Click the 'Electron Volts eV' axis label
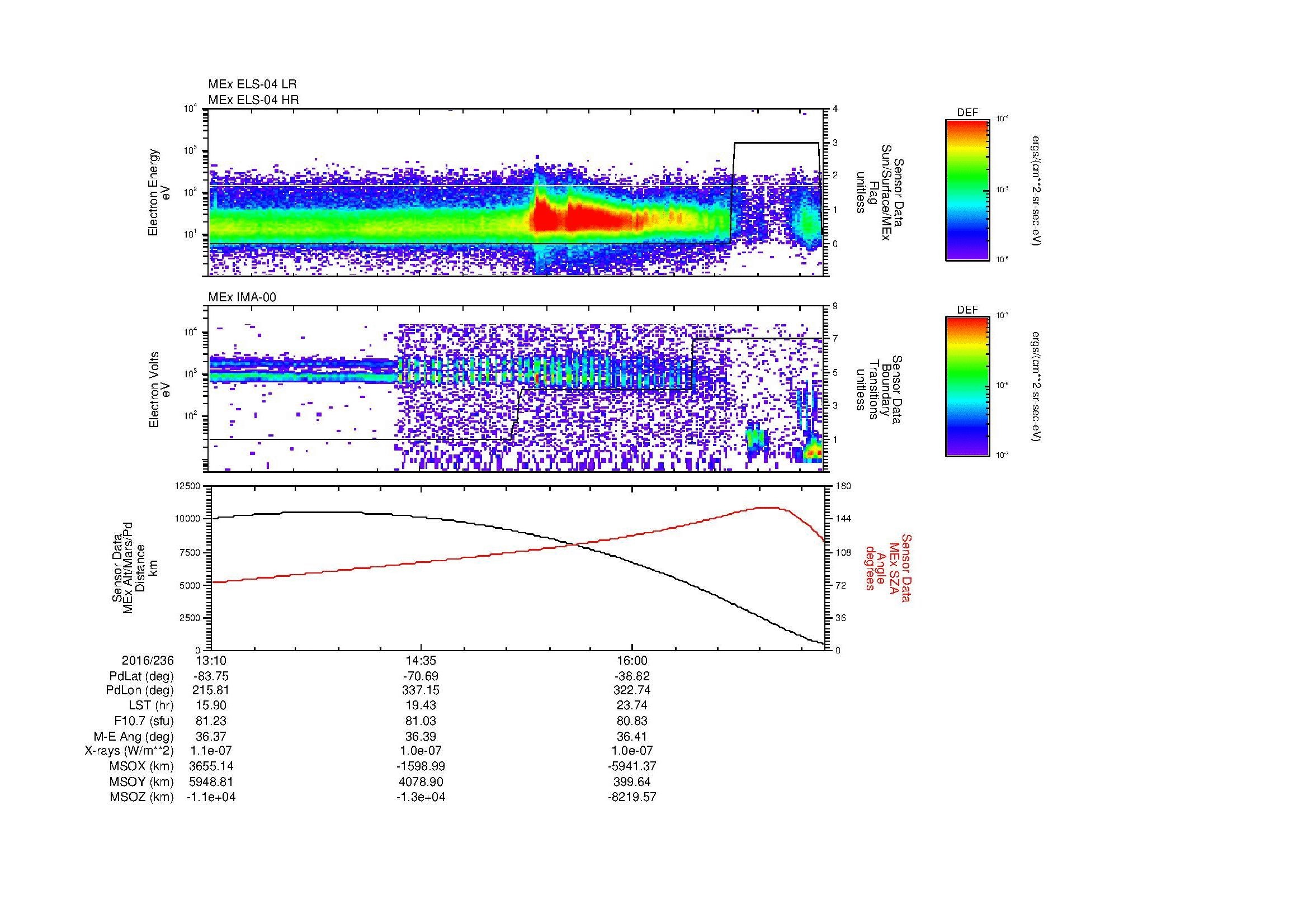This screenshot has width=1308, height=924. (160, 390)
